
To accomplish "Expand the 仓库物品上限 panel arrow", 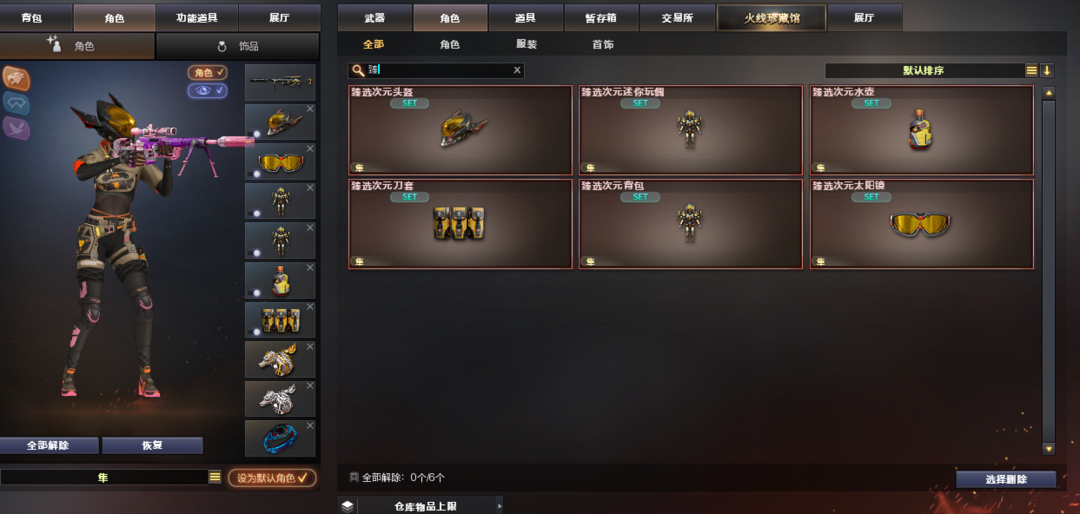I will pyautogui.click(x=499, y=506).
